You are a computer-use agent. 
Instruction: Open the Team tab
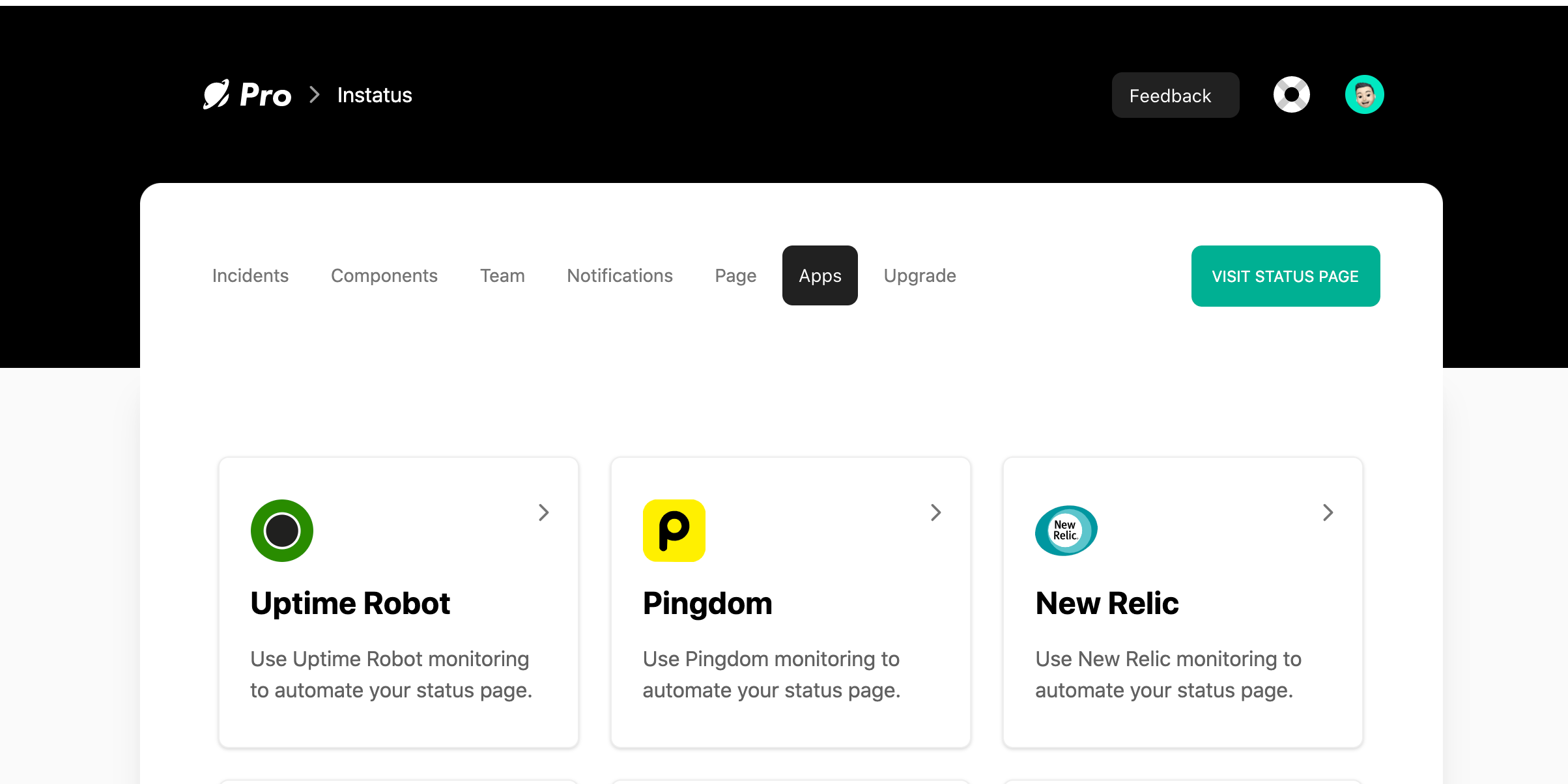click(x=502, y=275)
